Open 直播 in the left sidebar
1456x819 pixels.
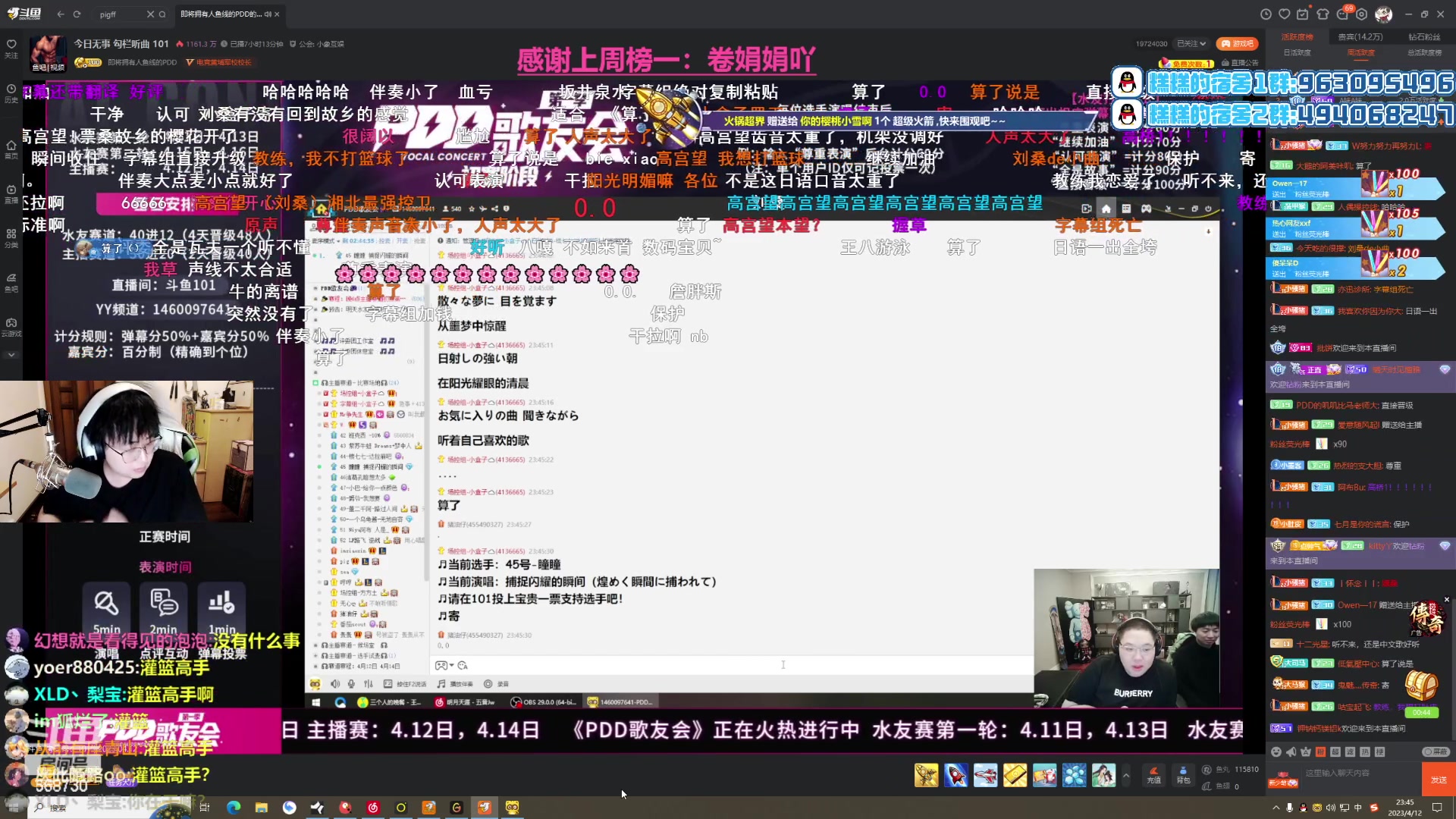[x=11, y=194]
